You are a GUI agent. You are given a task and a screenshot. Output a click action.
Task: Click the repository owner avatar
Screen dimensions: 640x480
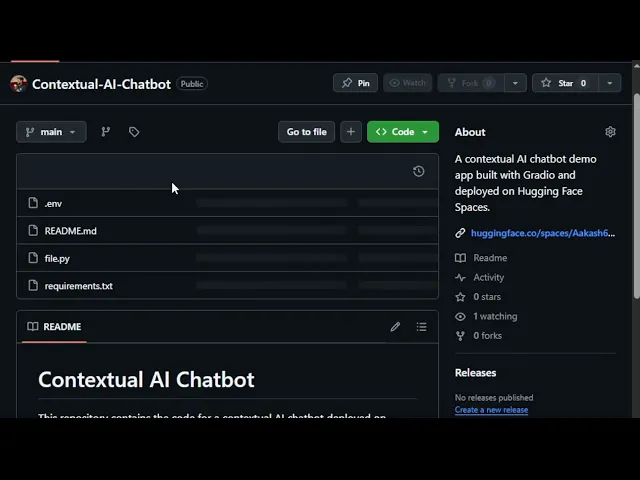(18, 84)
